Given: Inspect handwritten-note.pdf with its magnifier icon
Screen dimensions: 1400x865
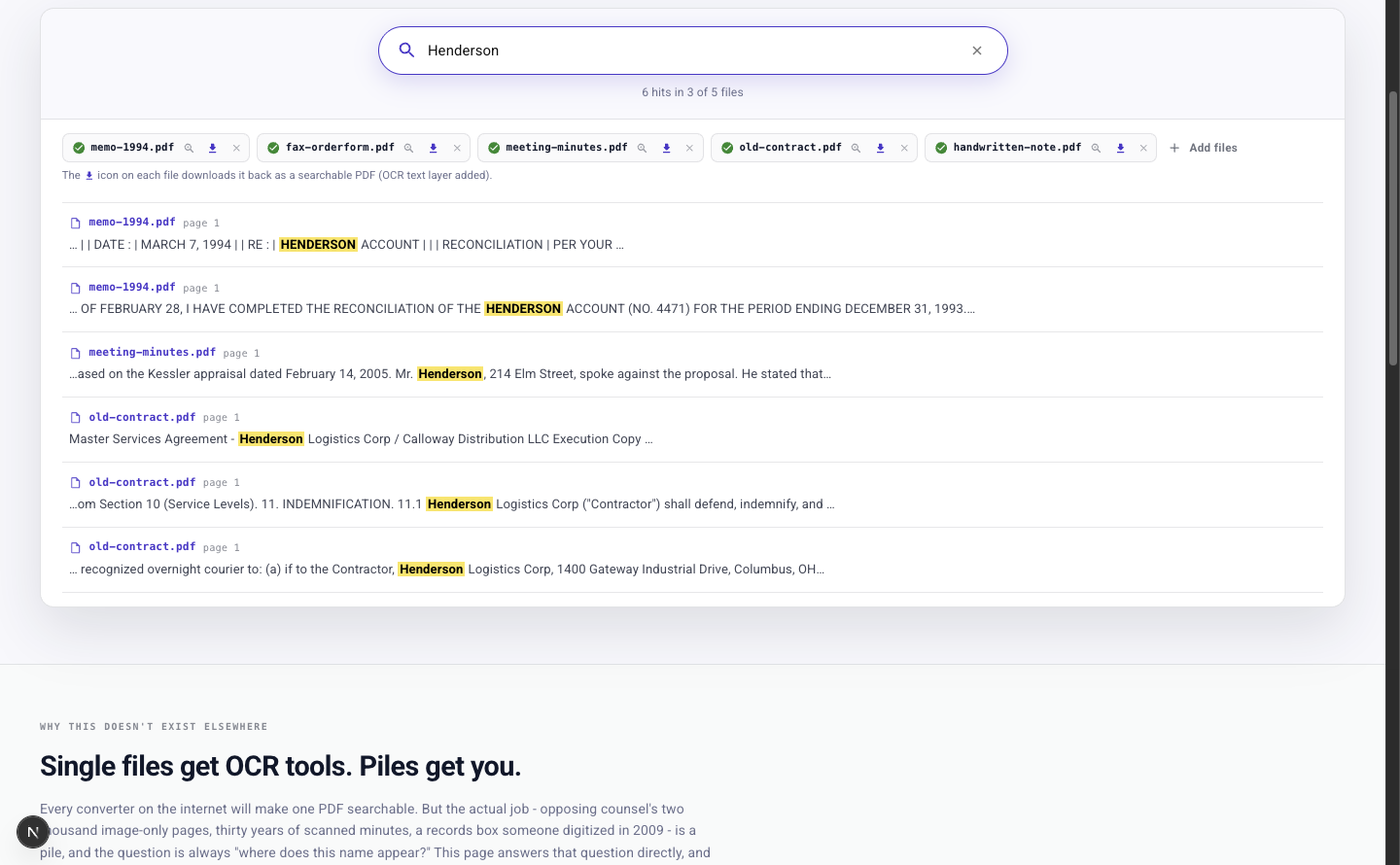Looking at the screenshot, I should pyautogui.click(x=1097, y=148).
